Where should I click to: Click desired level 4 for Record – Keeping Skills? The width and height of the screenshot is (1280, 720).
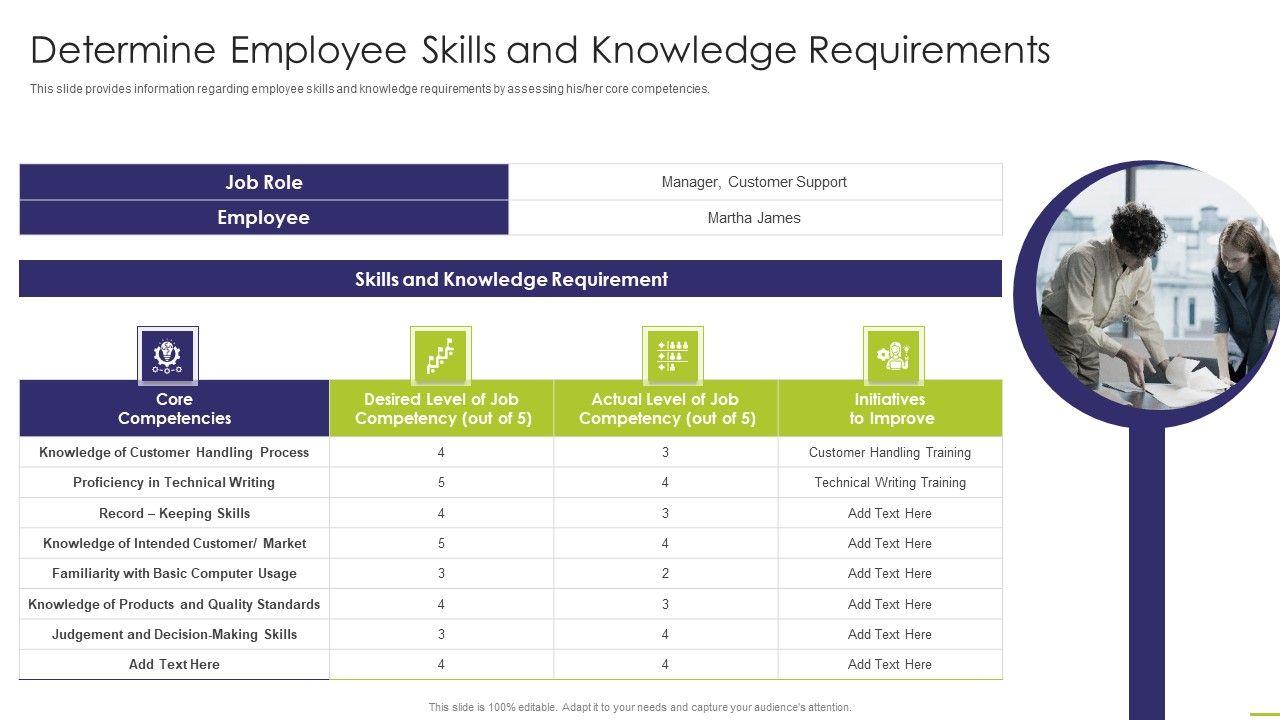(x=441, y=513)
